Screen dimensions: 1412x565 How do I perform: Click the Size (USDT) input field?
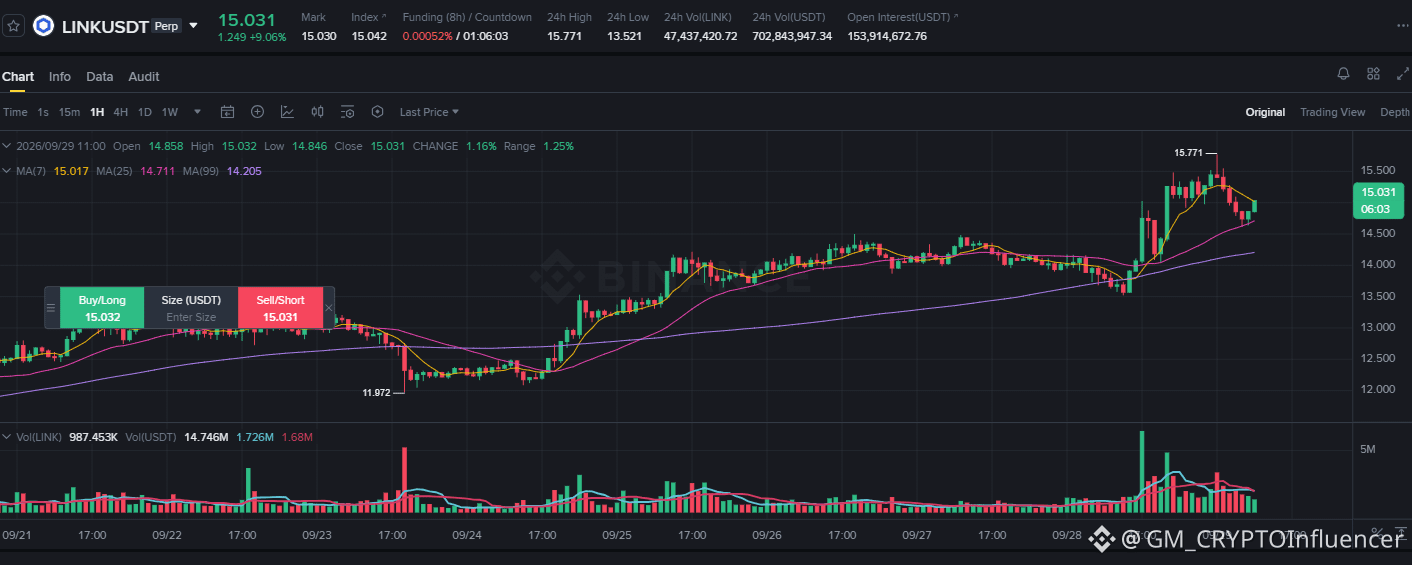tap(191, 317)
